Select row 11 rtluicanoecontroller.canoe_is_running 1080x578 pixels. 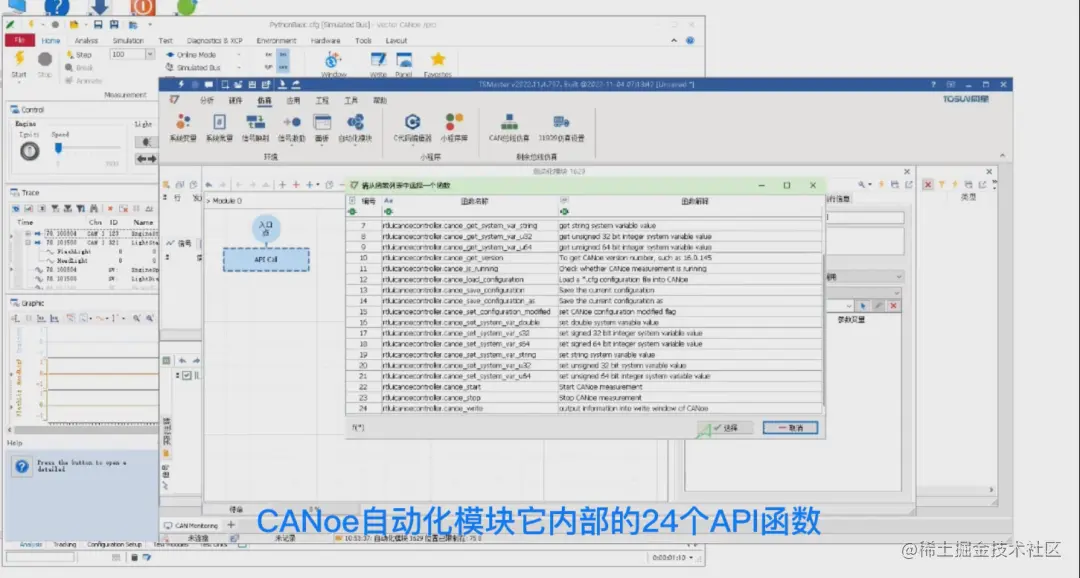coord(584,269)
